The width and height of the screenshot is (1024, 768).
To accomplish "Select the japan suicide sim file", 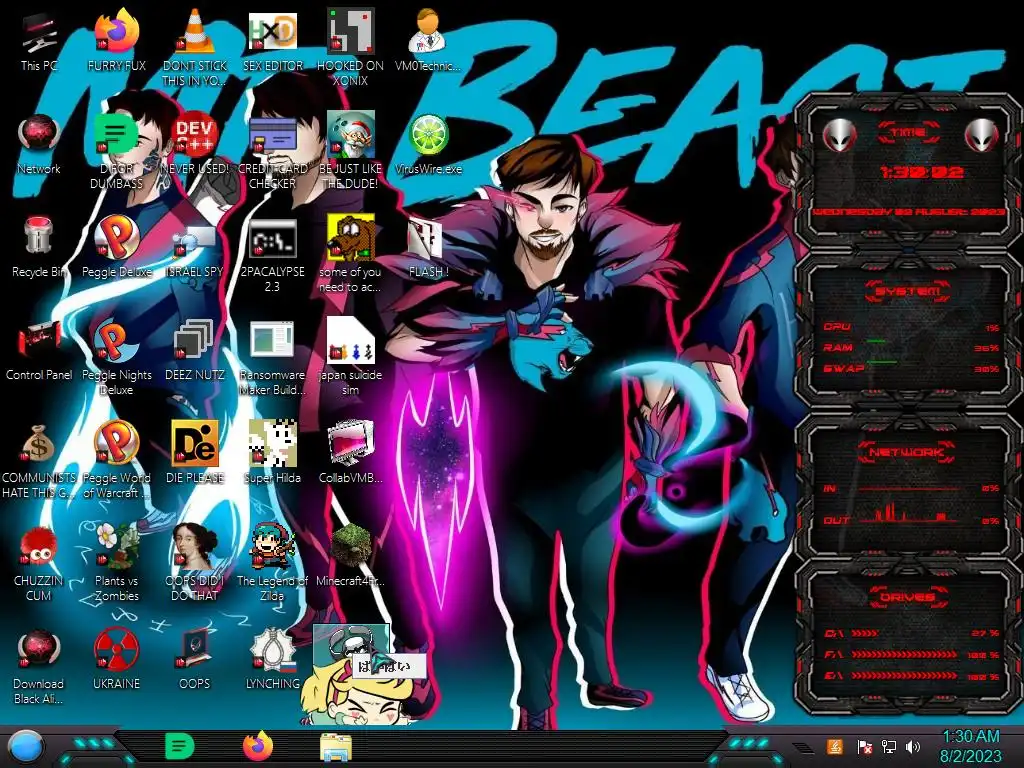I will coord(350,357).
